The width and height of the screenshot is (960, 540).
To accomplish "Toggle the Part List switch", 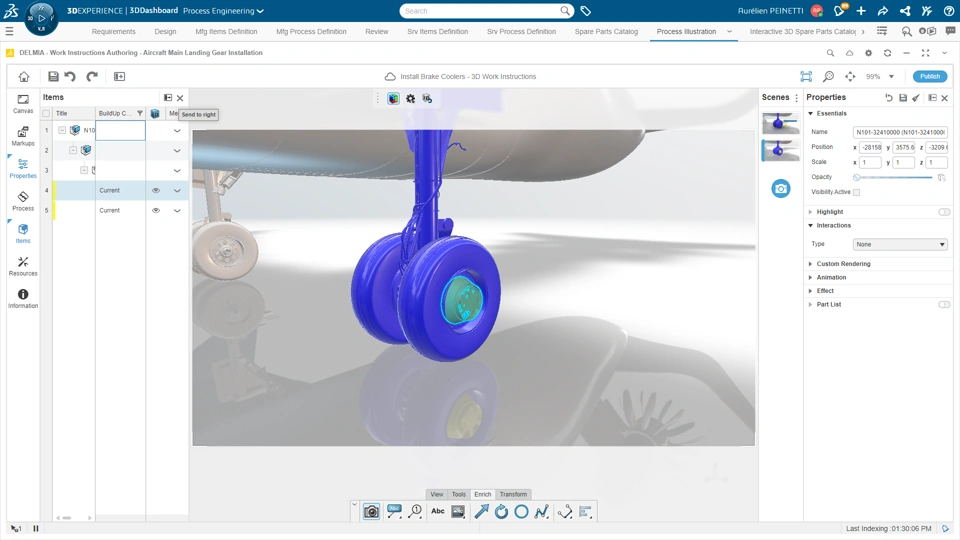I will click(944, 304).
